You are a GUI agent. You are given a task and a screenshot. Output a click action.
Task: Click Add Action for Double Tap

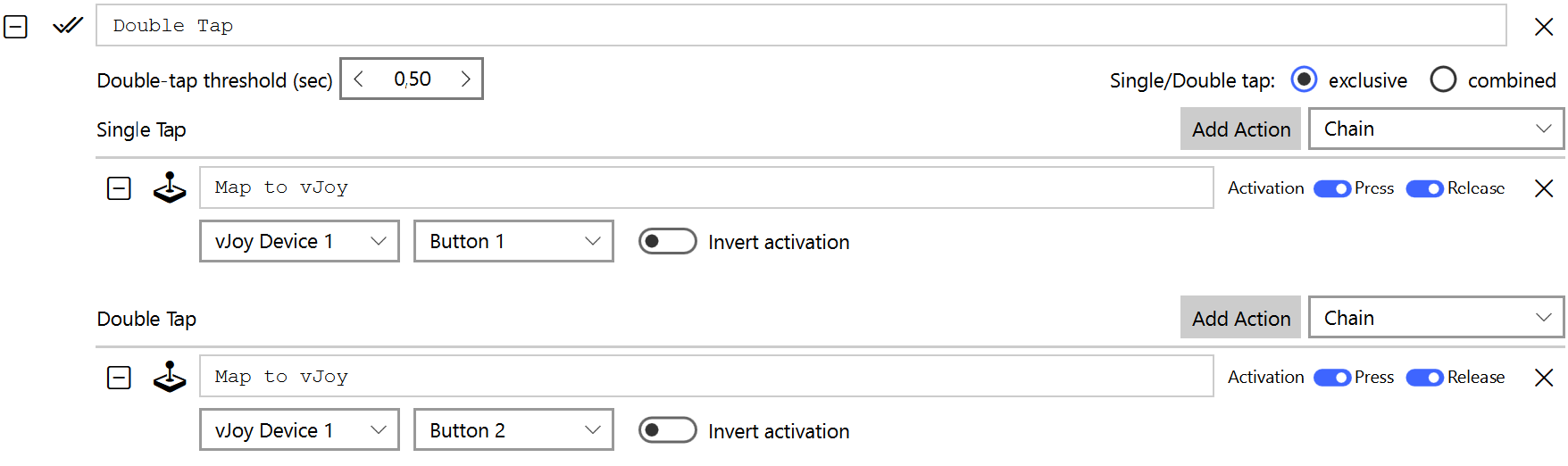point(1240,318)
